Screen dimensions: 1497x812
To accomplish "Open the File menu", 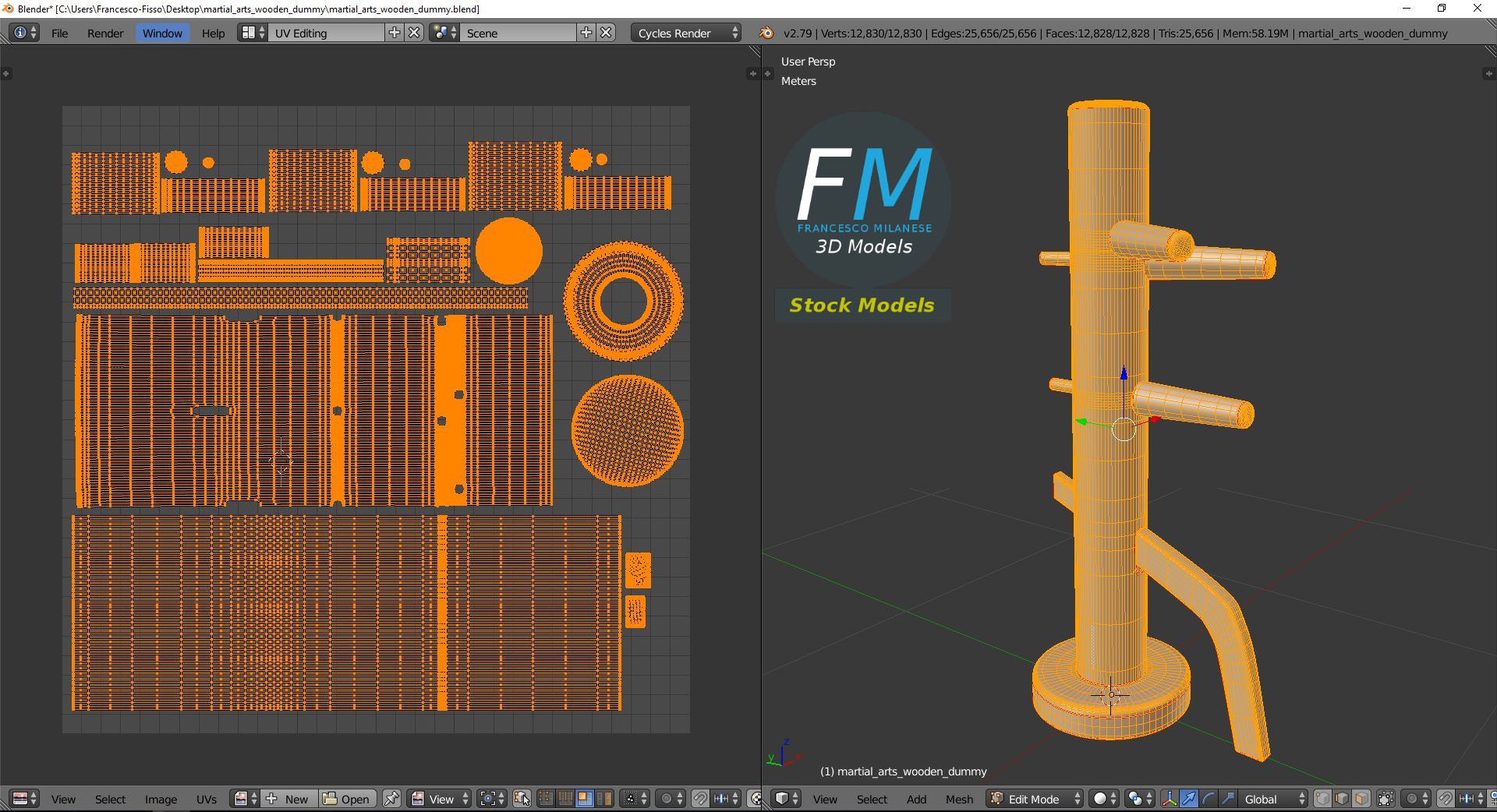I will coord(59,34).
